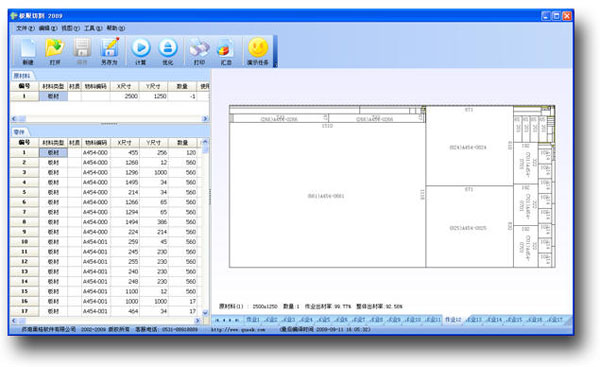This screenshot has height=367, width=600.
Task: Open the 汇总 (Summary) chart icon
Action: (x=226, y=51)
